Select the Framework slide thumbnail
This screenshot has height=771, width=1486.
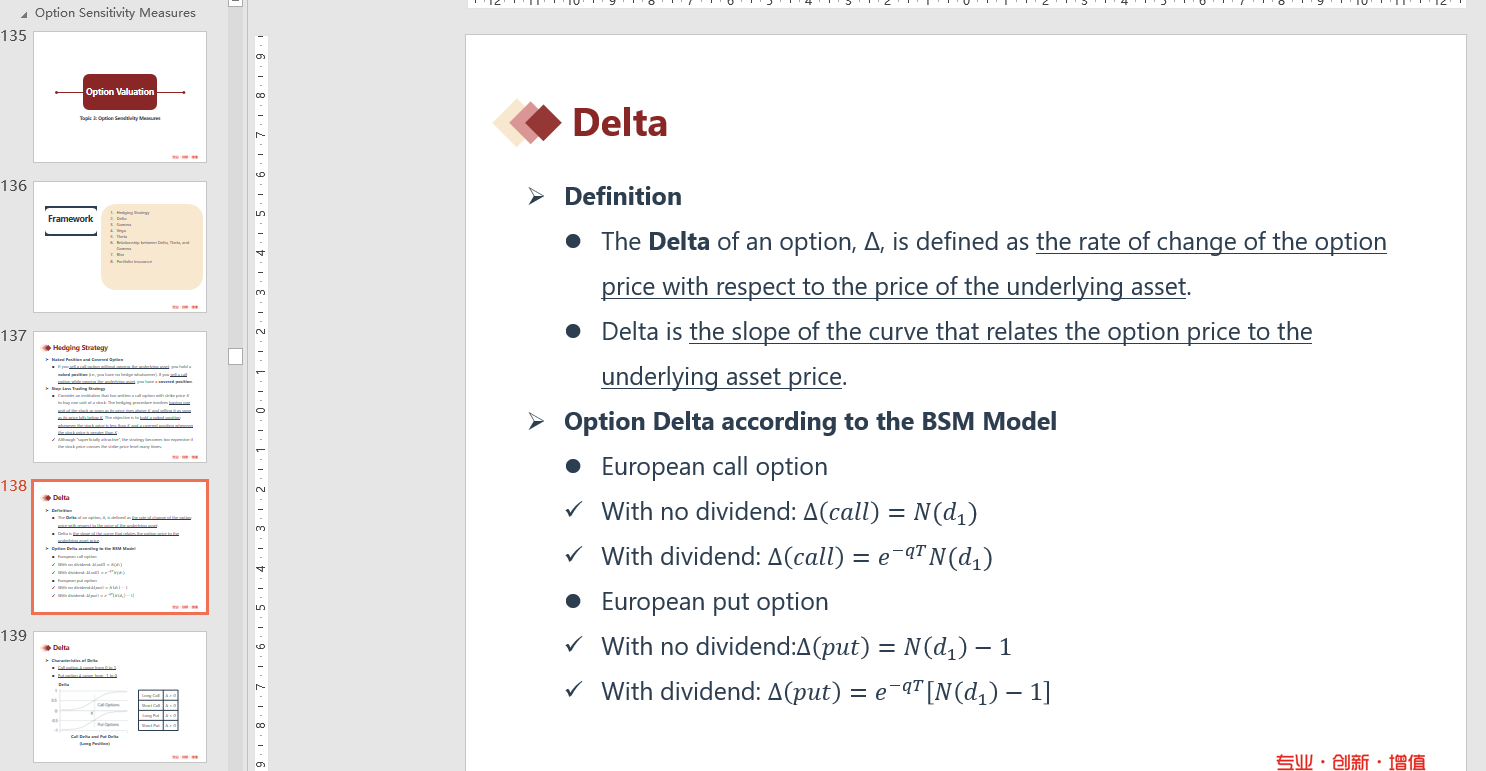[x=120, y=246]
